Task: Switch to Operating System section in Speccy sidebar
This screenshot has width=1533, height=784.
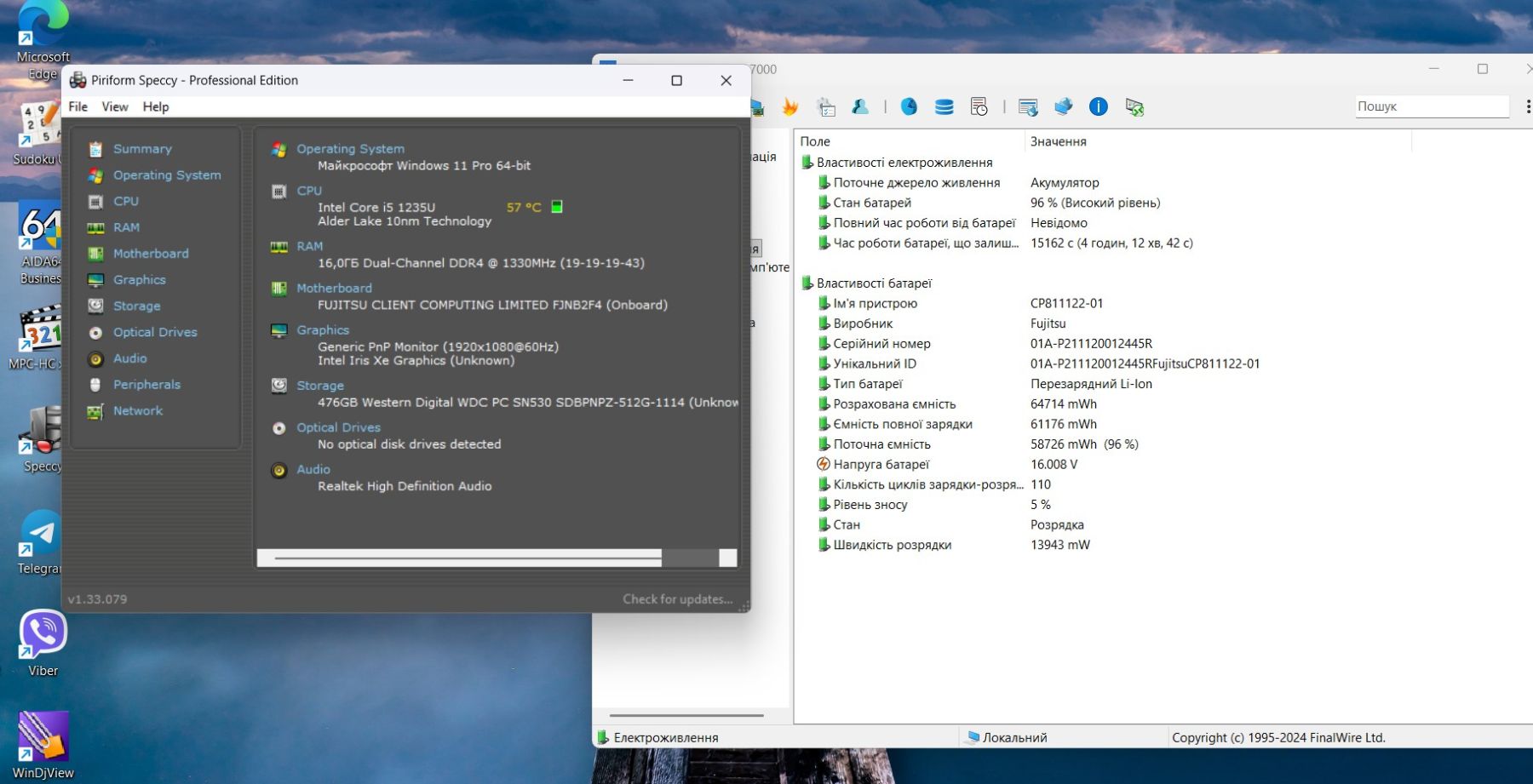Action: (167, 175)
